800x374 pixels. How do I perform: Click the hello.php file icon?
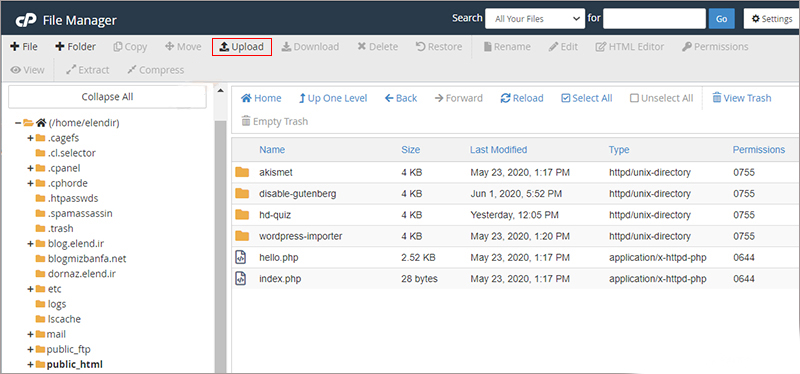pos(241,257)
